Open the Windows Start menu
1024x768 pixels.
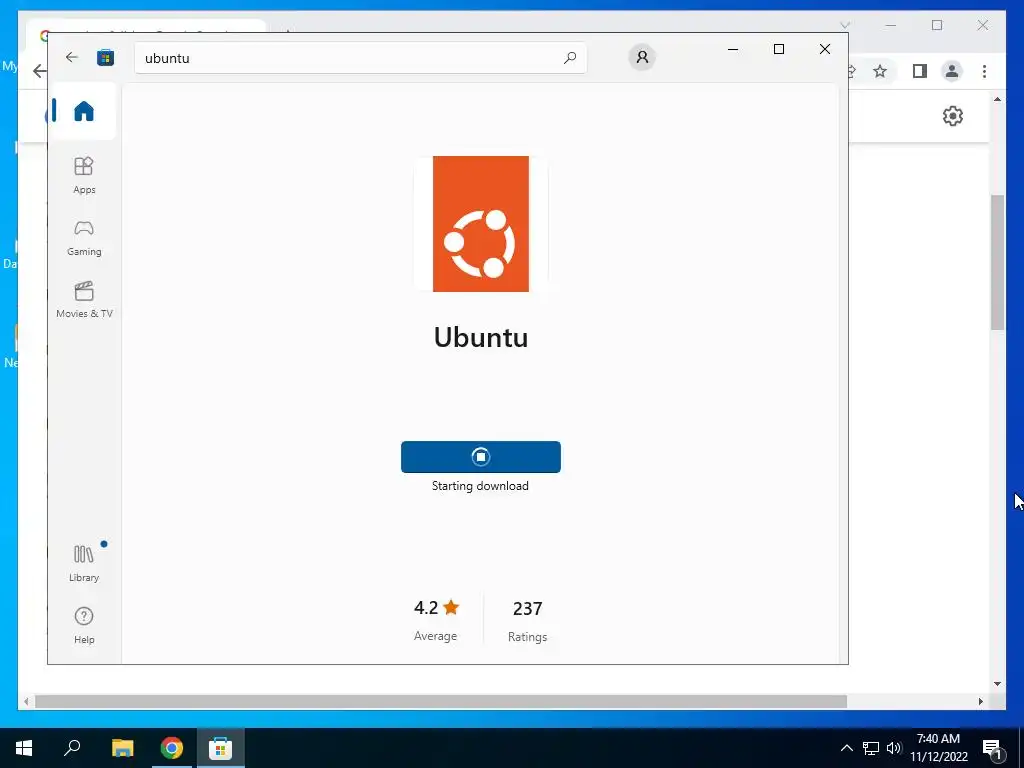(x=24, y=748)
